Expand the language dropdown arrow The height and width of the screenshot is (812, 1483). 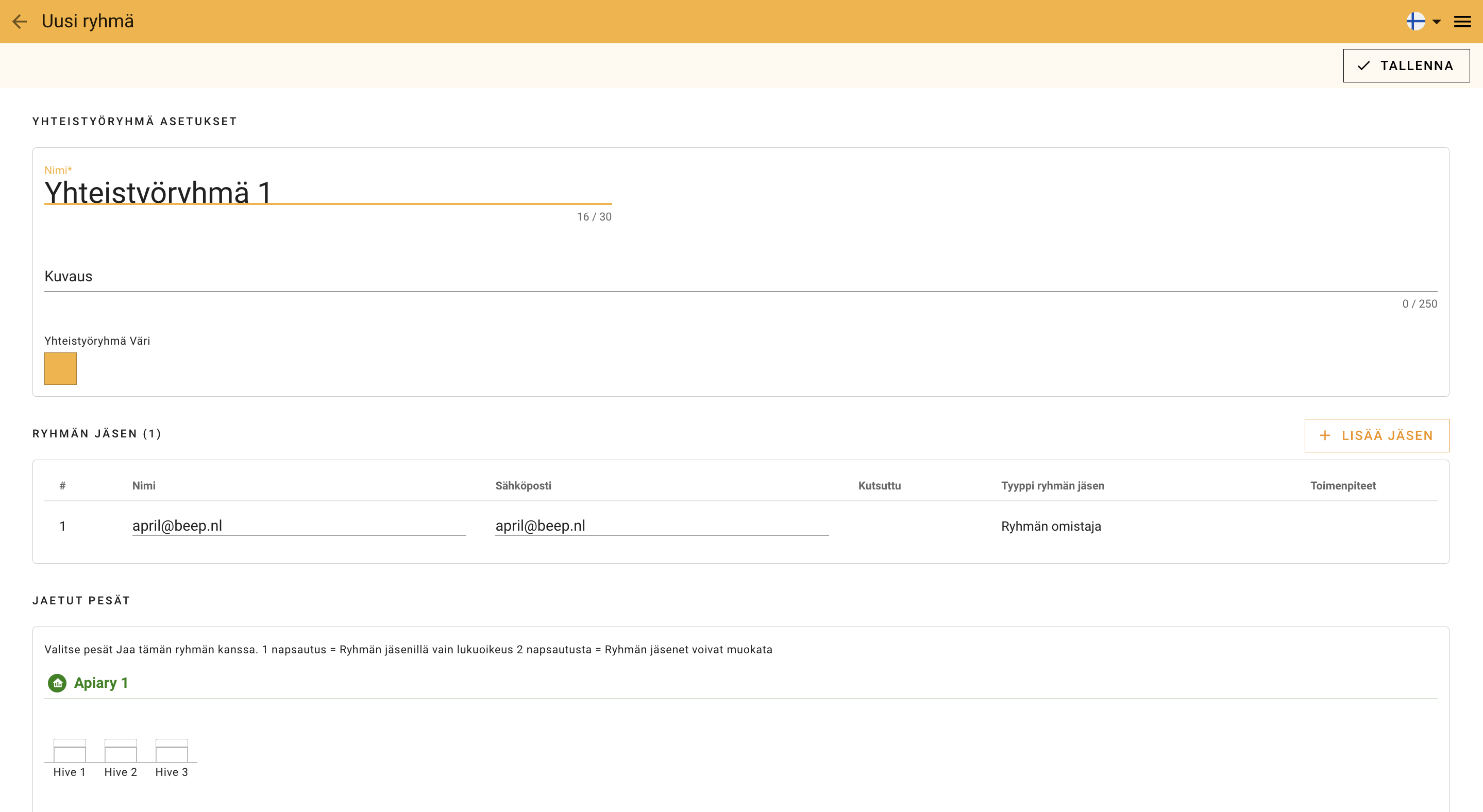pyautogui.click(x=1437, y=22)
